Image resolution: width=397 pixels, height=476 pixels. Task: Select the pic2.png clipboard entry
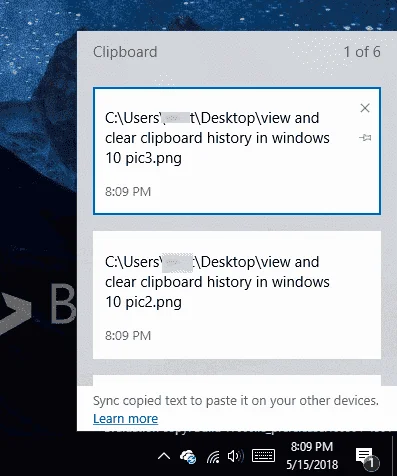[237, 295]
